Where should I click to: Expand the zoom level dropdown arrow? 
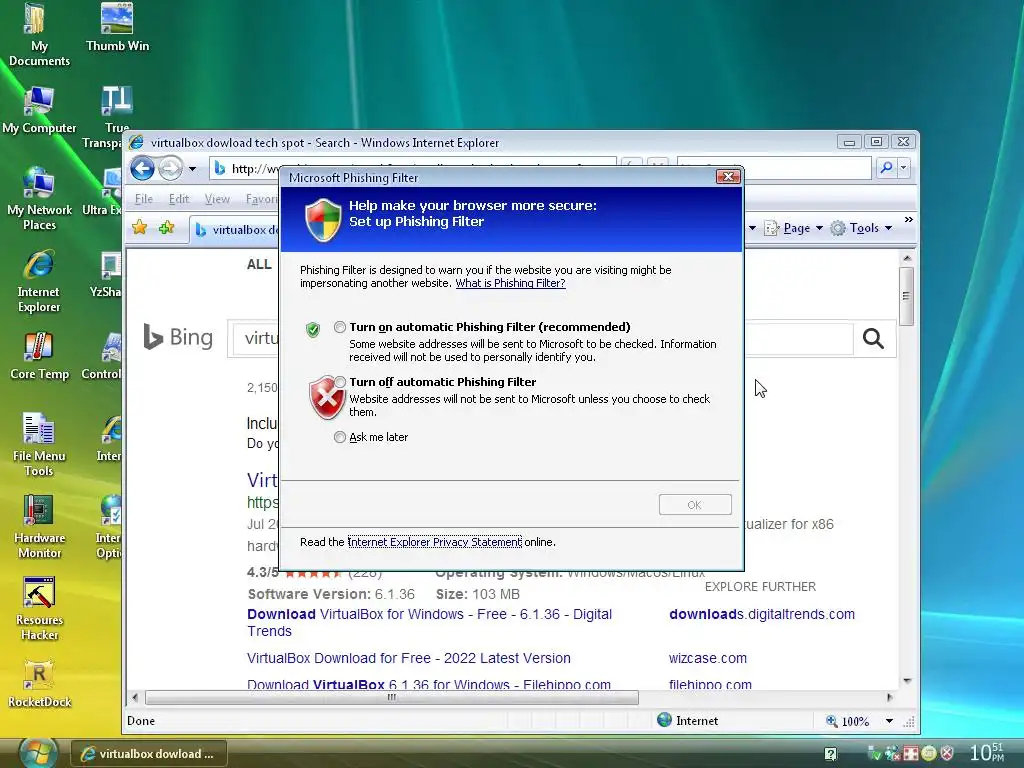[x=889, y=721]
